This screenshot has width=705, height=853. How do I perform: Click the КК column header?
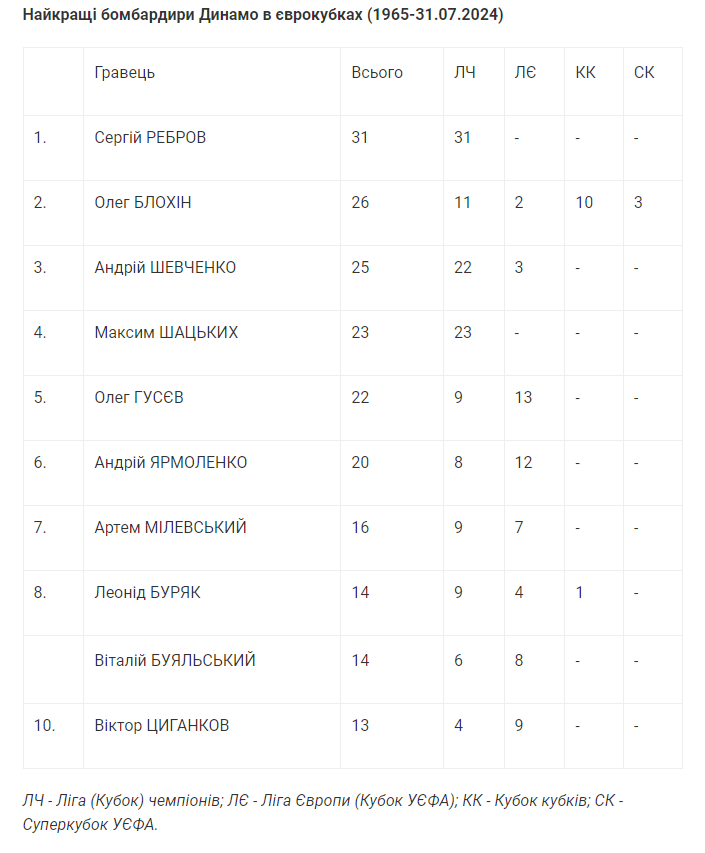pyautogui.click(x=585, y=73)
